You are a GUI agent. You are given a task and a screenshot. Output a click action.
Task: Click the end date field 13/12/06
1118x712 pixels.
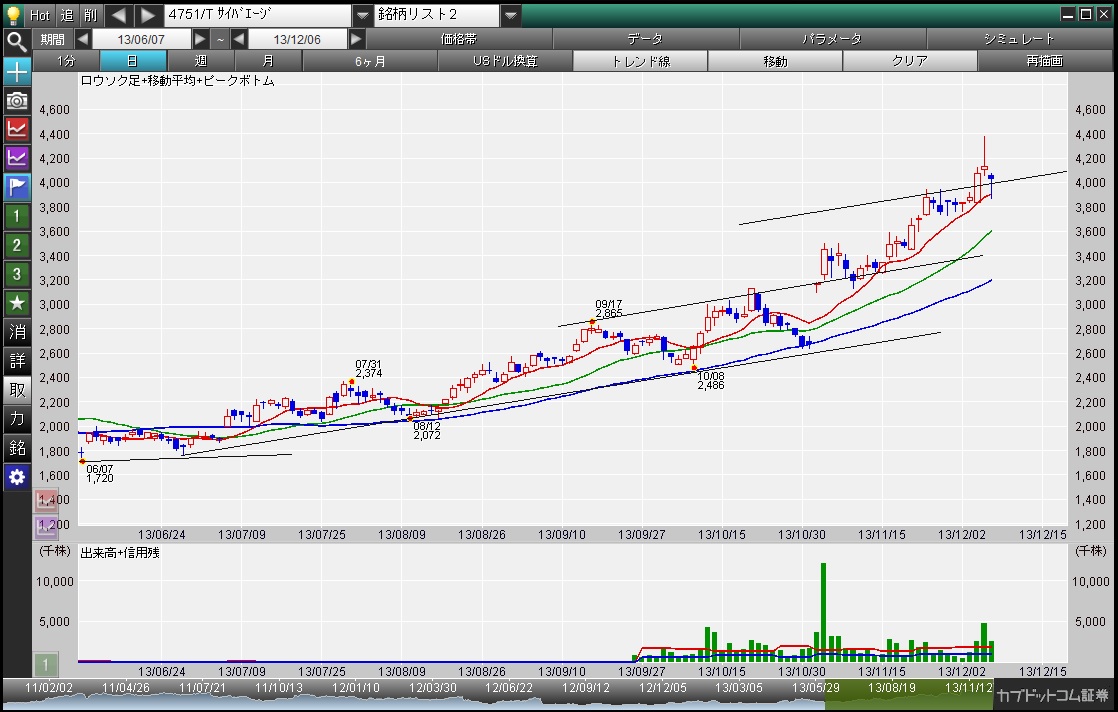(x=297, y=38)
